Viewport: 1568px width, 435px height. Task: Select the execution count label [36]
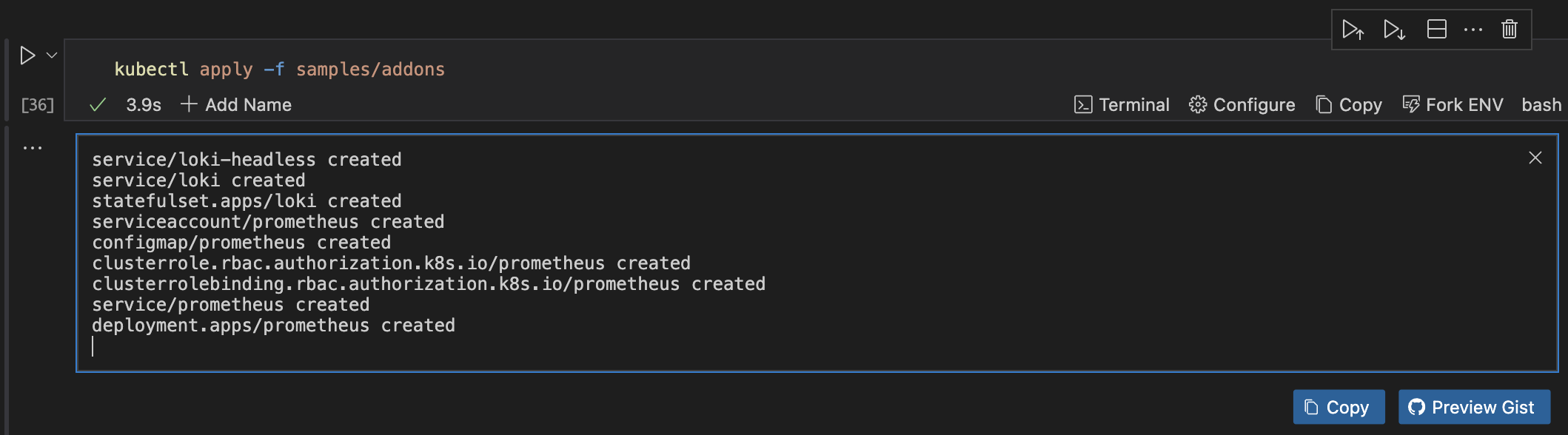37,104
